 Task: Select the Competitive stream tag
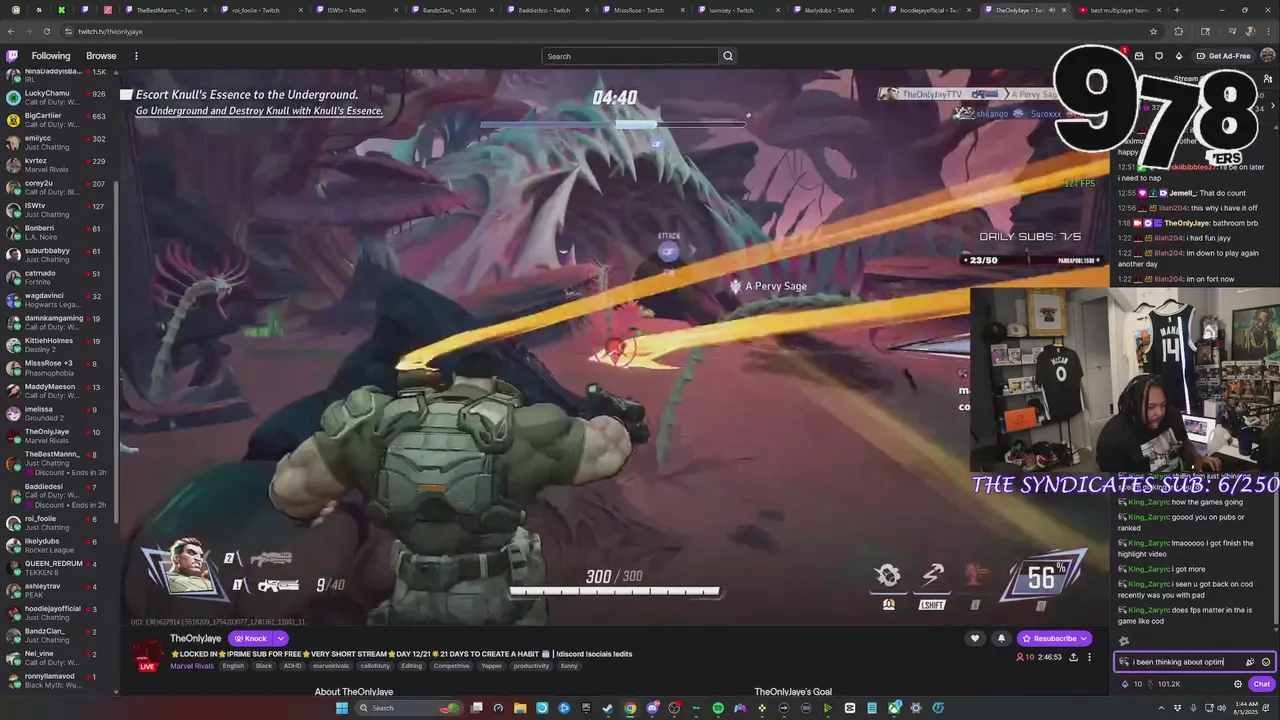pyautogui.click(x=451, y=666)
